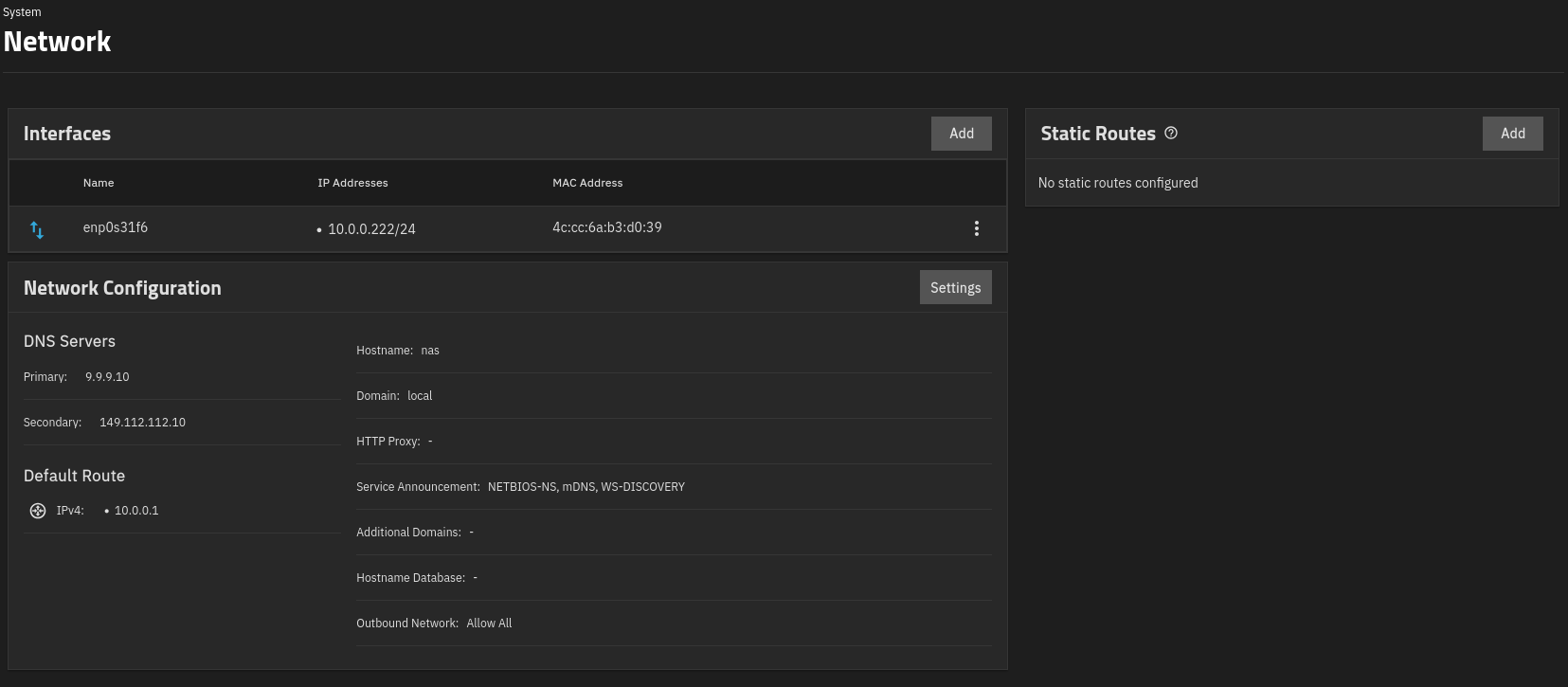Click the hostname value nas
Viewport: 1568px width, 687px height.
[430, 351]
